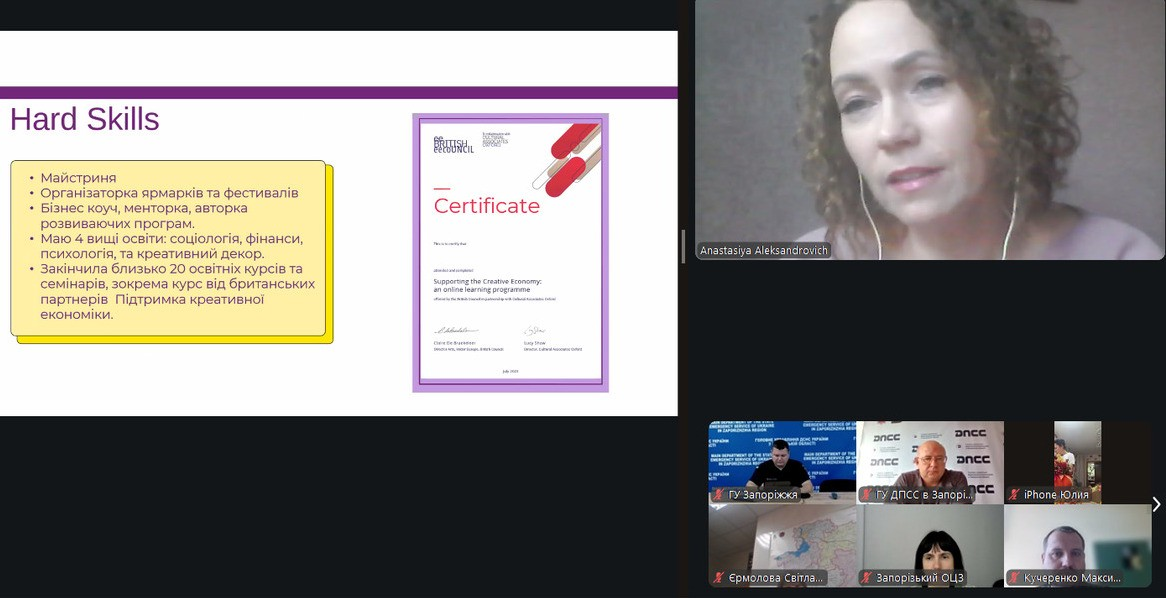Click muted mic icon beside Запорізький ОЦЗ
The width and height of the screenshot is (1166, 598).
click(x=866, y=578)
